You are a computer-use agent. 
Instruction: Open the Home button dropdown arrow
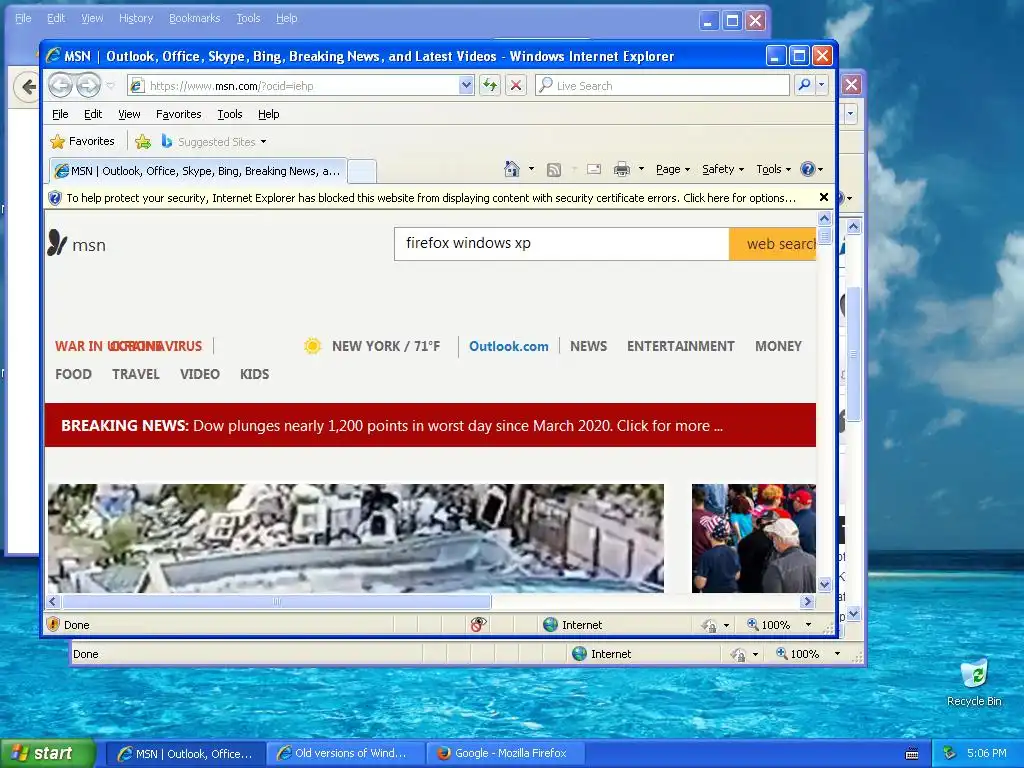point(531,169)
